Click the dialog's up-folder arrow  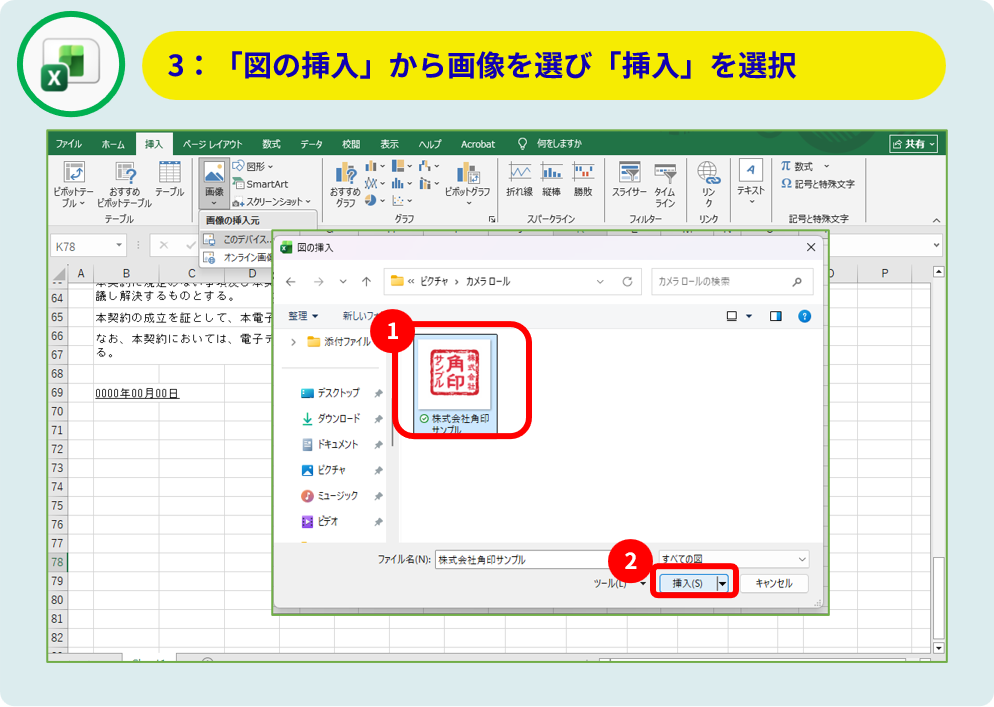367,282
